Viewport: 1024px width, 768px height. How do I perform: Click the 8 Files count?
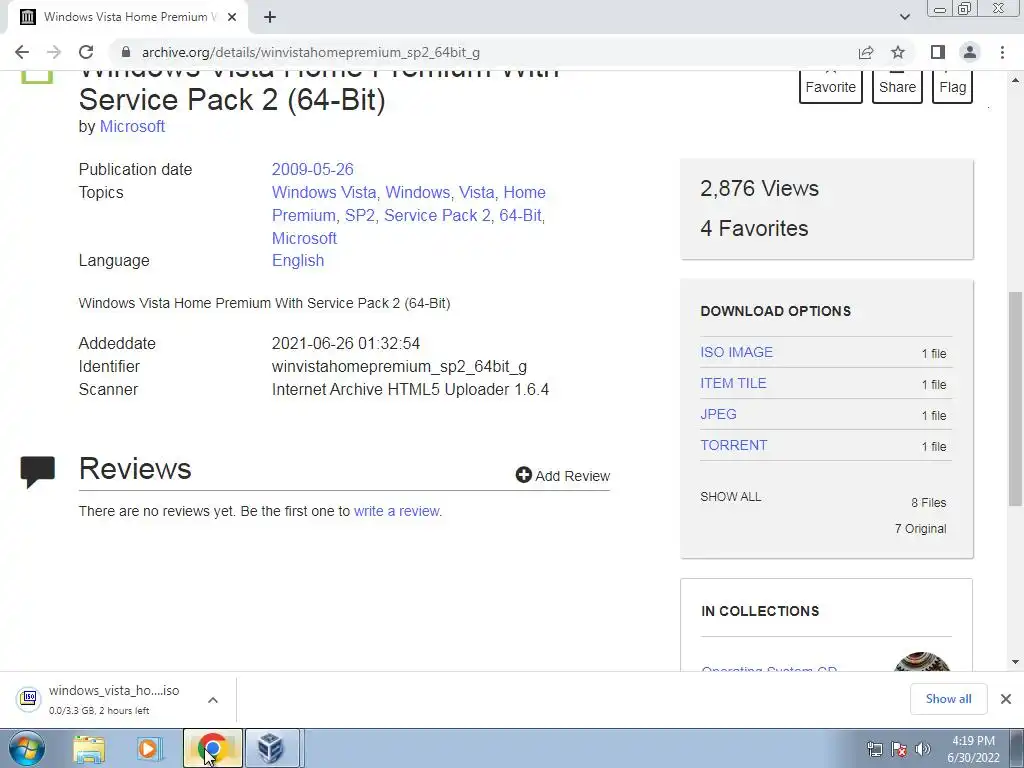[929, 503]
